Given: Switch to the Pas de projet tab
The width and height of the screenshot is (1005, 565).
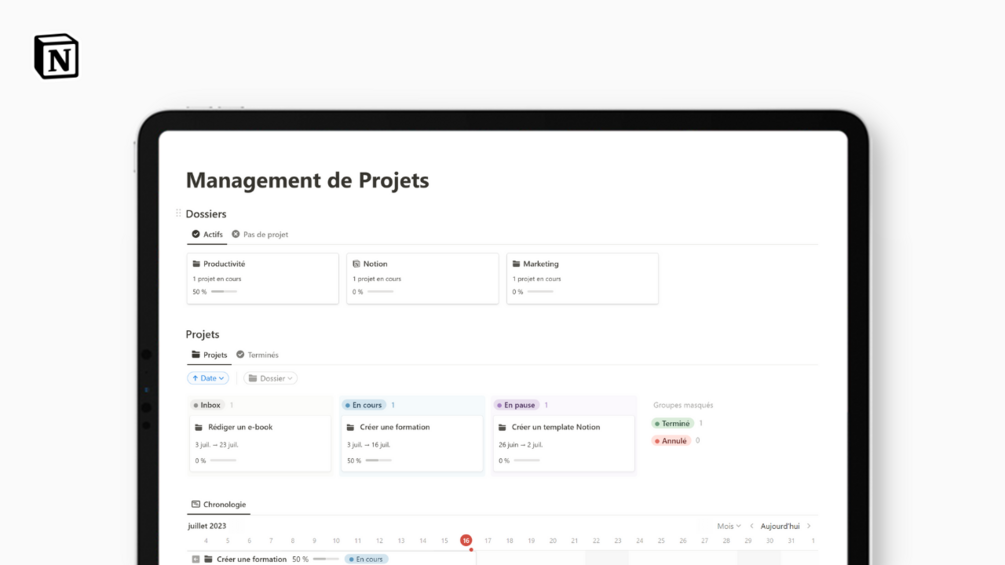Looking at the screenshot, I should (x=260, y=234).
